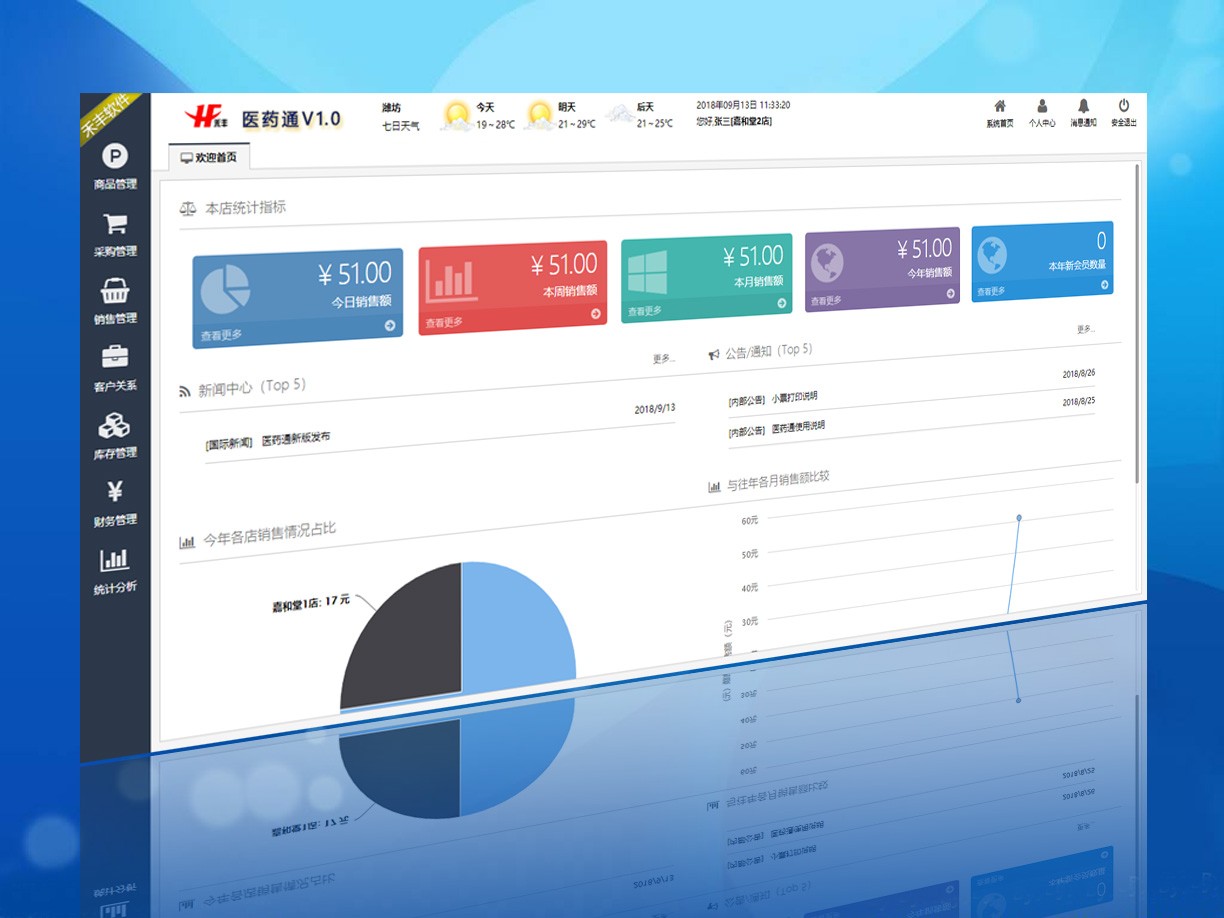
Task: Click the vertical scrollbar on right
Action: (1137, 320)
